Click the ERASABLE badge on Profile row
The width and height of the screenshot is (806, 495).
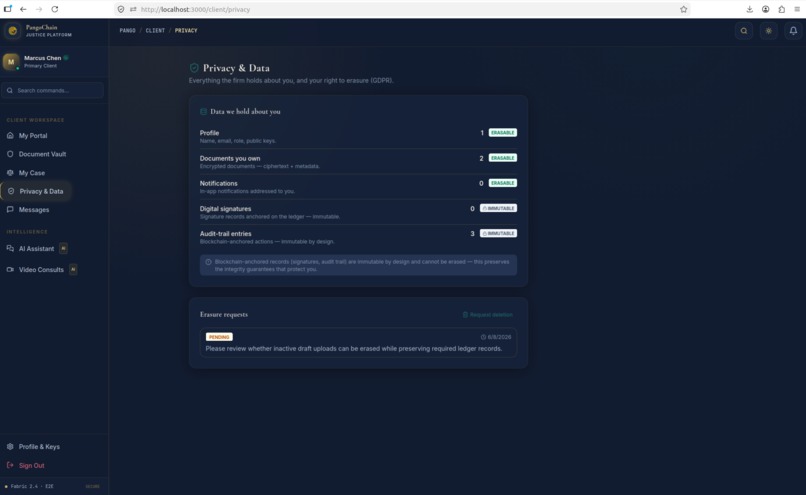click(x=502, y=133)
